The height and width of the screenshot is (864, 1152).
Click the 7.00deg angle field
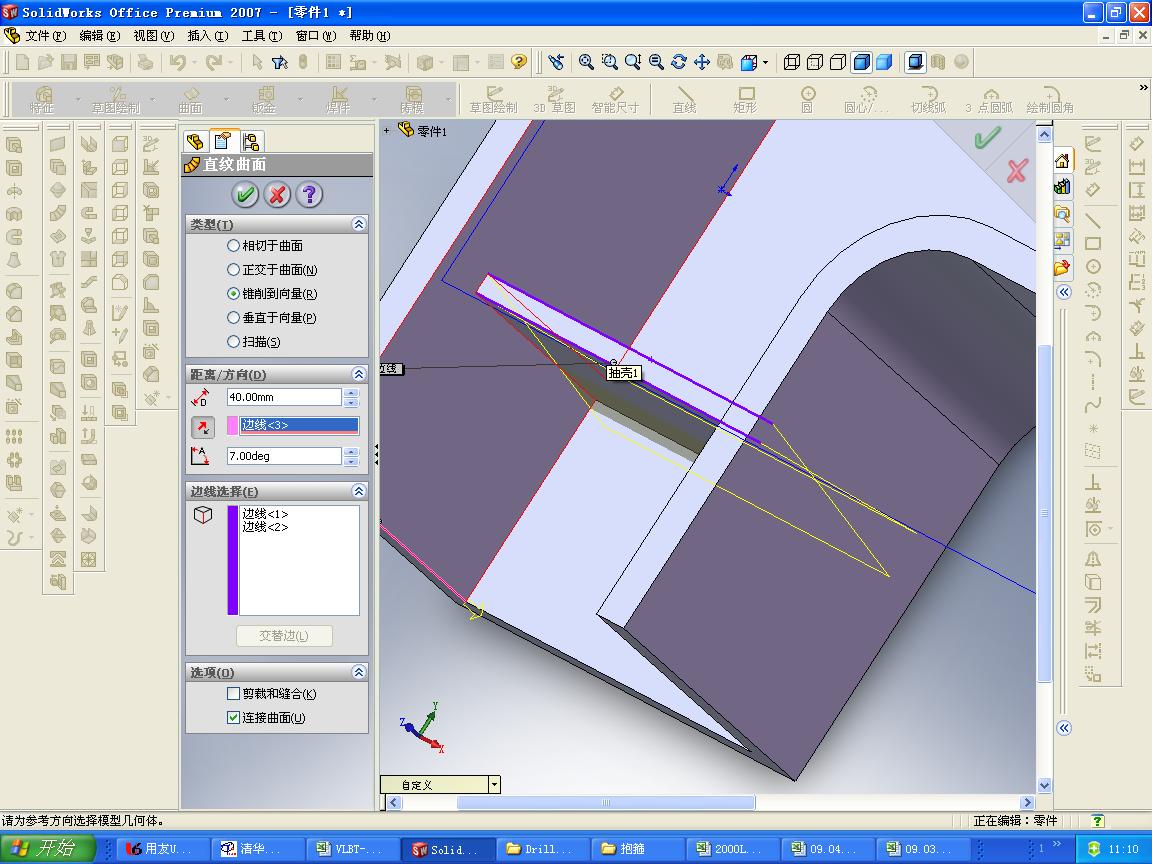[x=284, y=456]
